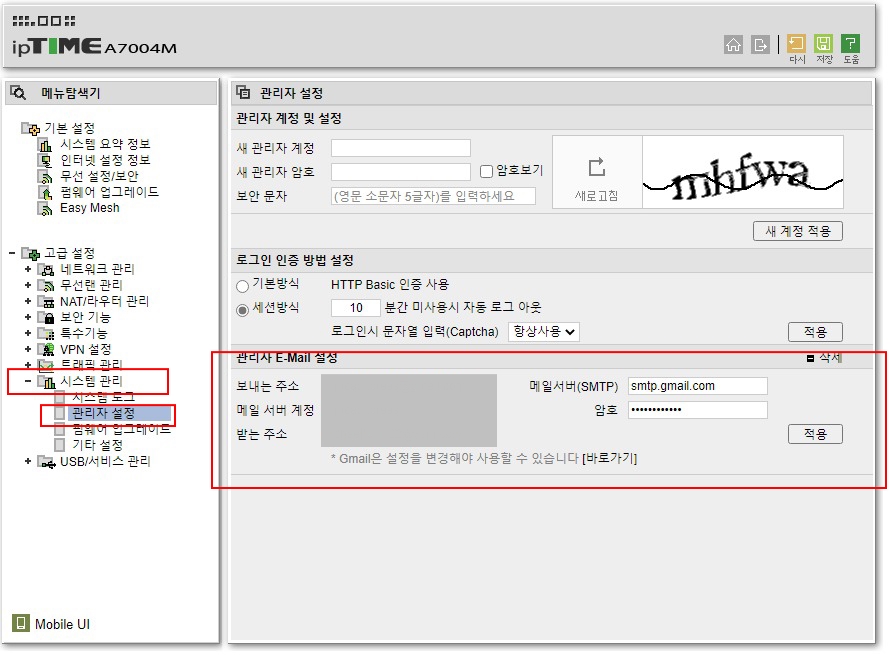This screenshot has width=891, height=655.
Task: Click the 메일서버(SMTP) field
Action: [697, 386]
